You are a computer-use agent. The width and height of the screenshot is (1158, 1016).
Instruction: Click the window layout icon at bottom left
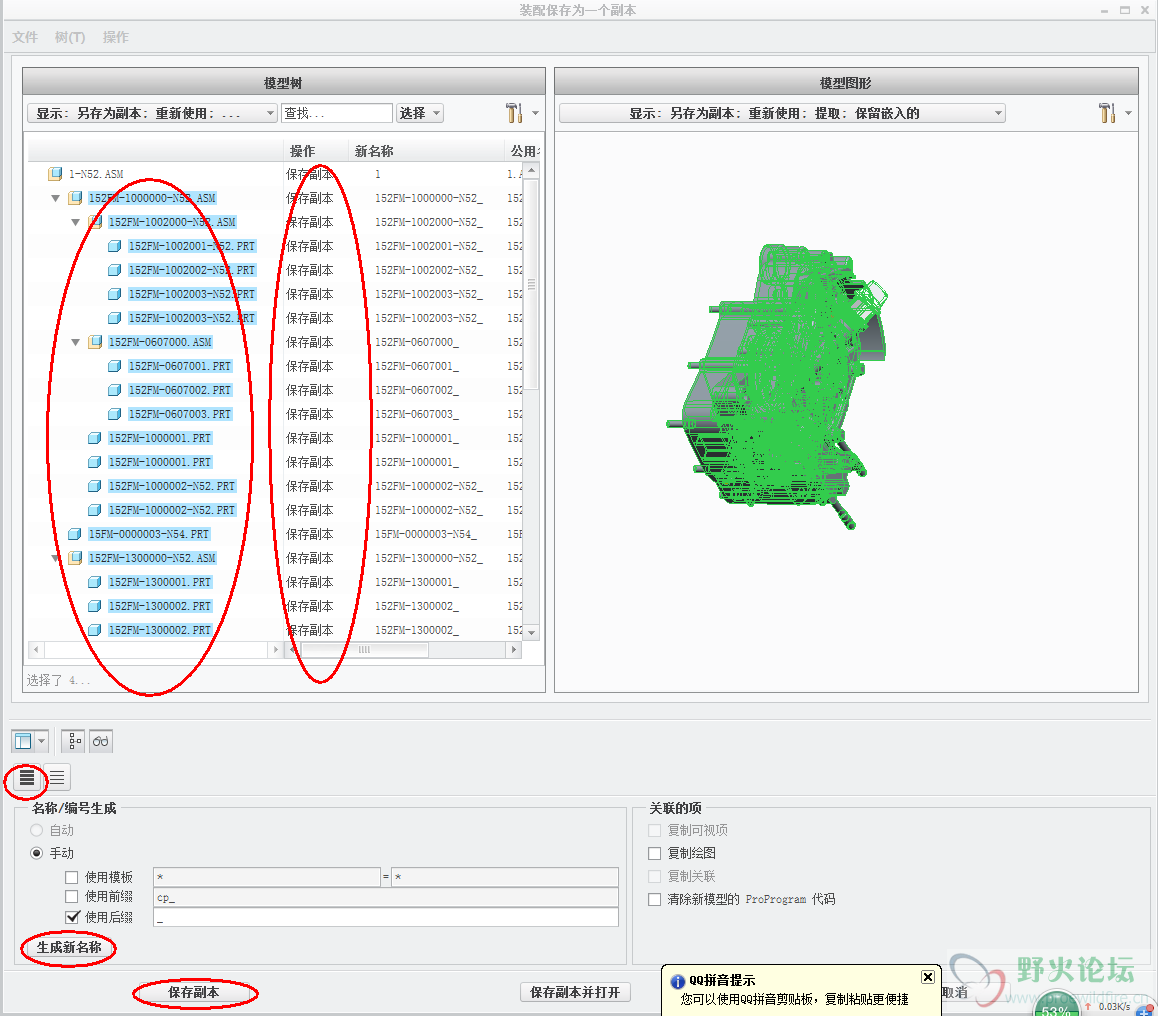(x=24, y=741)
